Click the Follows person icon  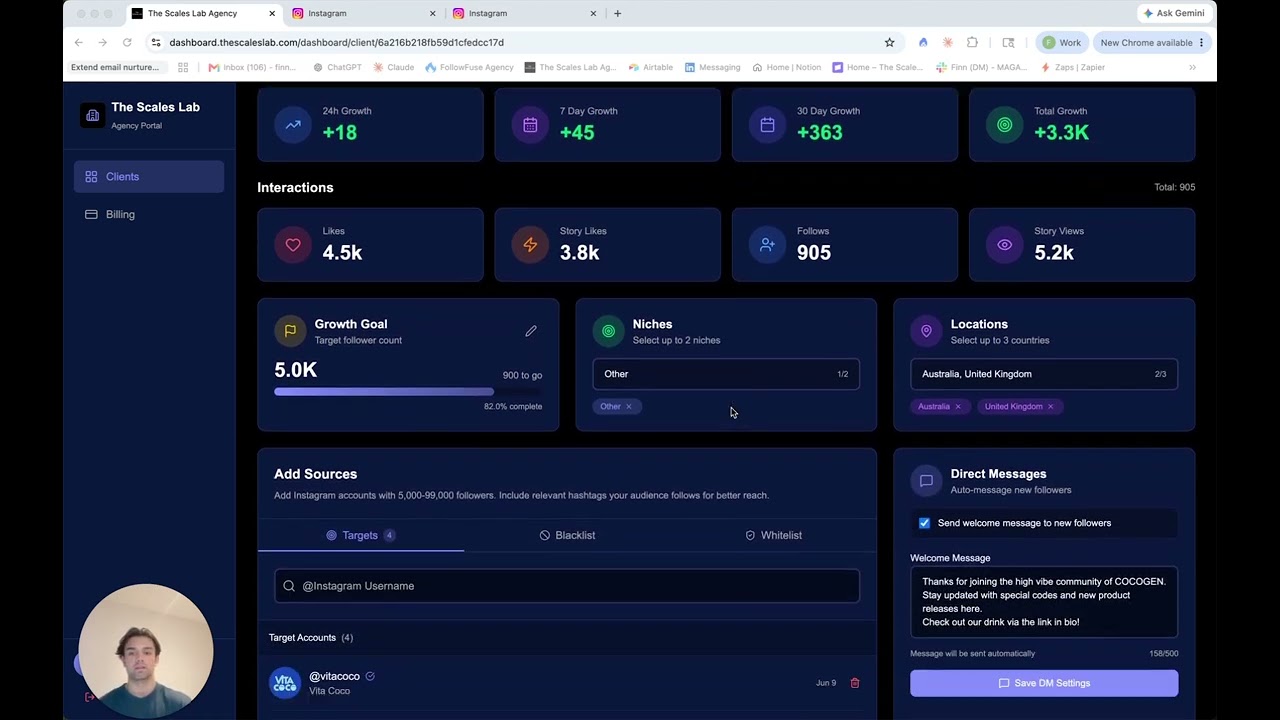pos(767,245)
